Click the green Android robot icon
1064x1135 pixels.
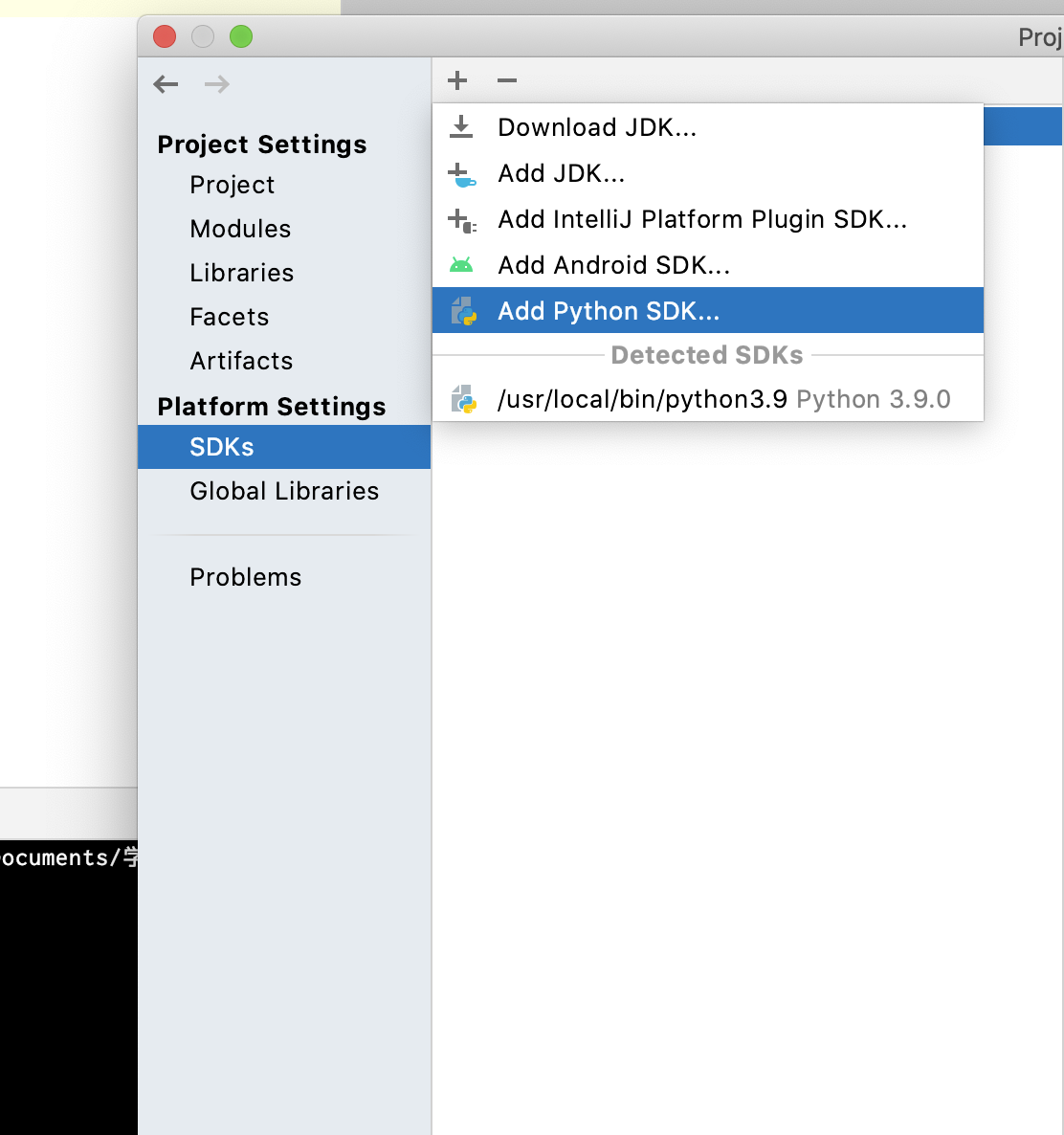[461, 265]
